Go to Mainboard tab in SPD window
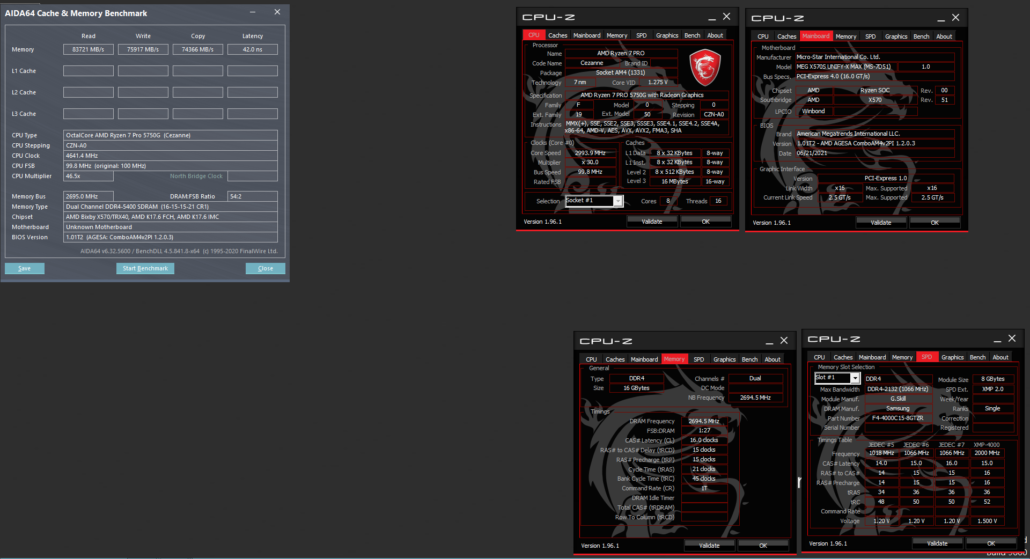Screen dimensions: 1030x559 coord(872,357)
